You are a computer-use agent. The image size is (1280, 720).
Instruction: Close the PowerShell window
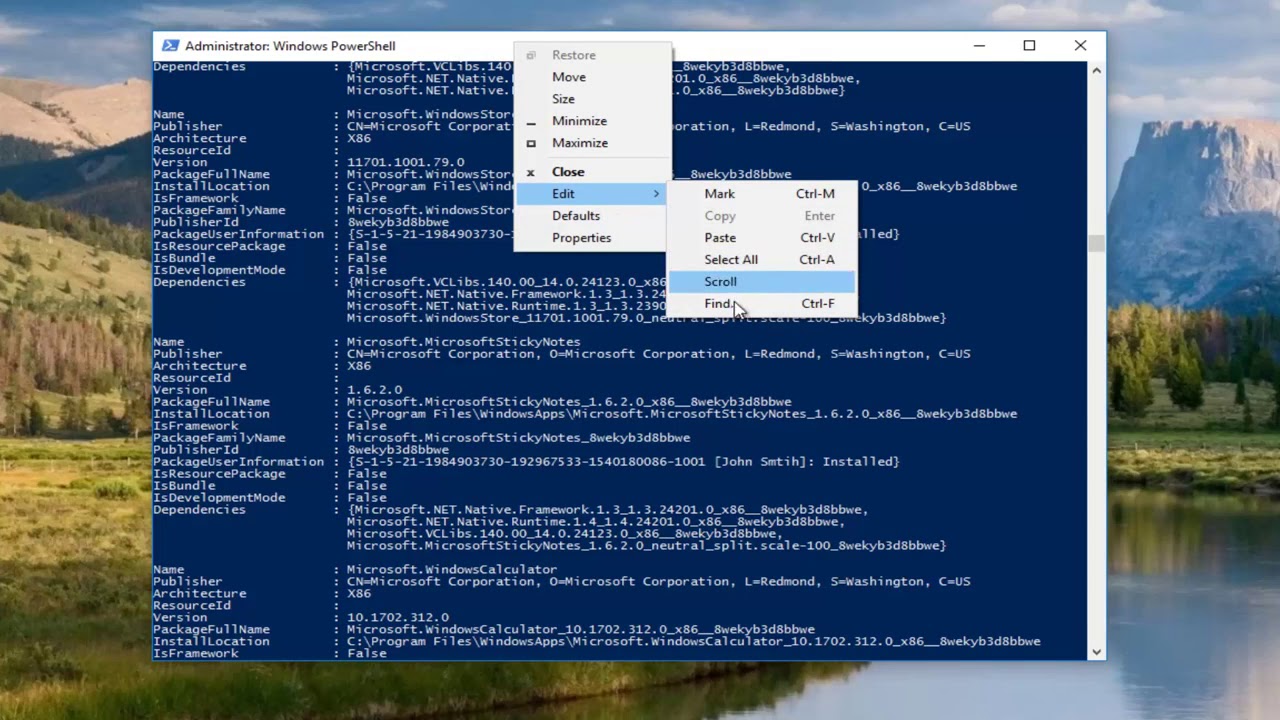[1080, 46]
